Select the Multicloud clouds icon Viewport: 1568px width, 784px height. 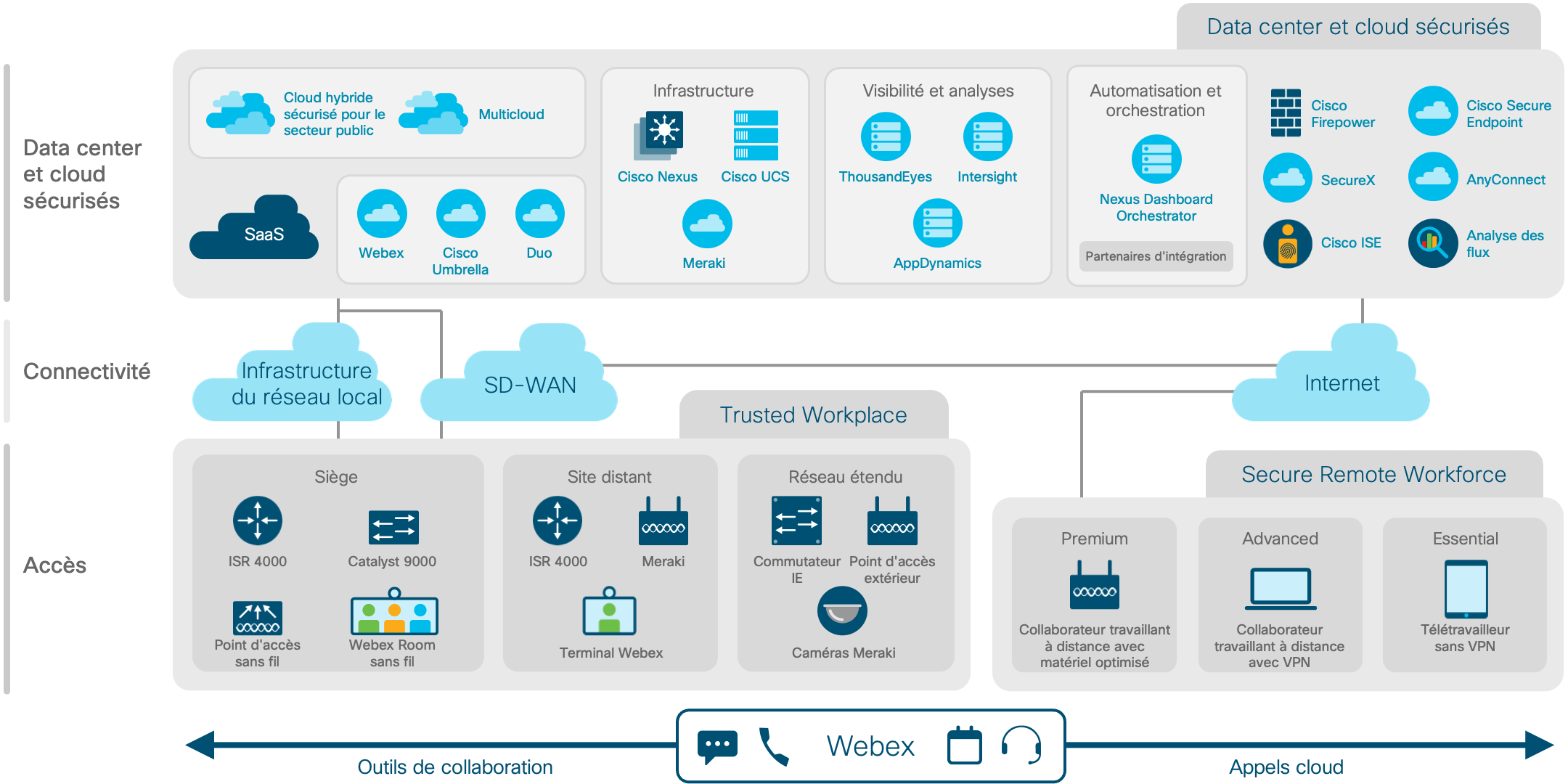point(433,113)
